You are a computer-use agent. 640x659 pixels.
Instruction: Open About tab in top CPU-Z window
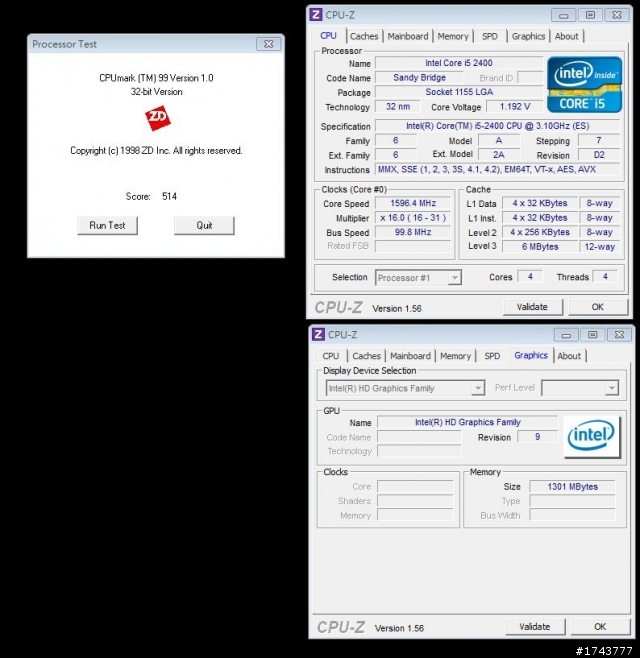tap(566, 36)
